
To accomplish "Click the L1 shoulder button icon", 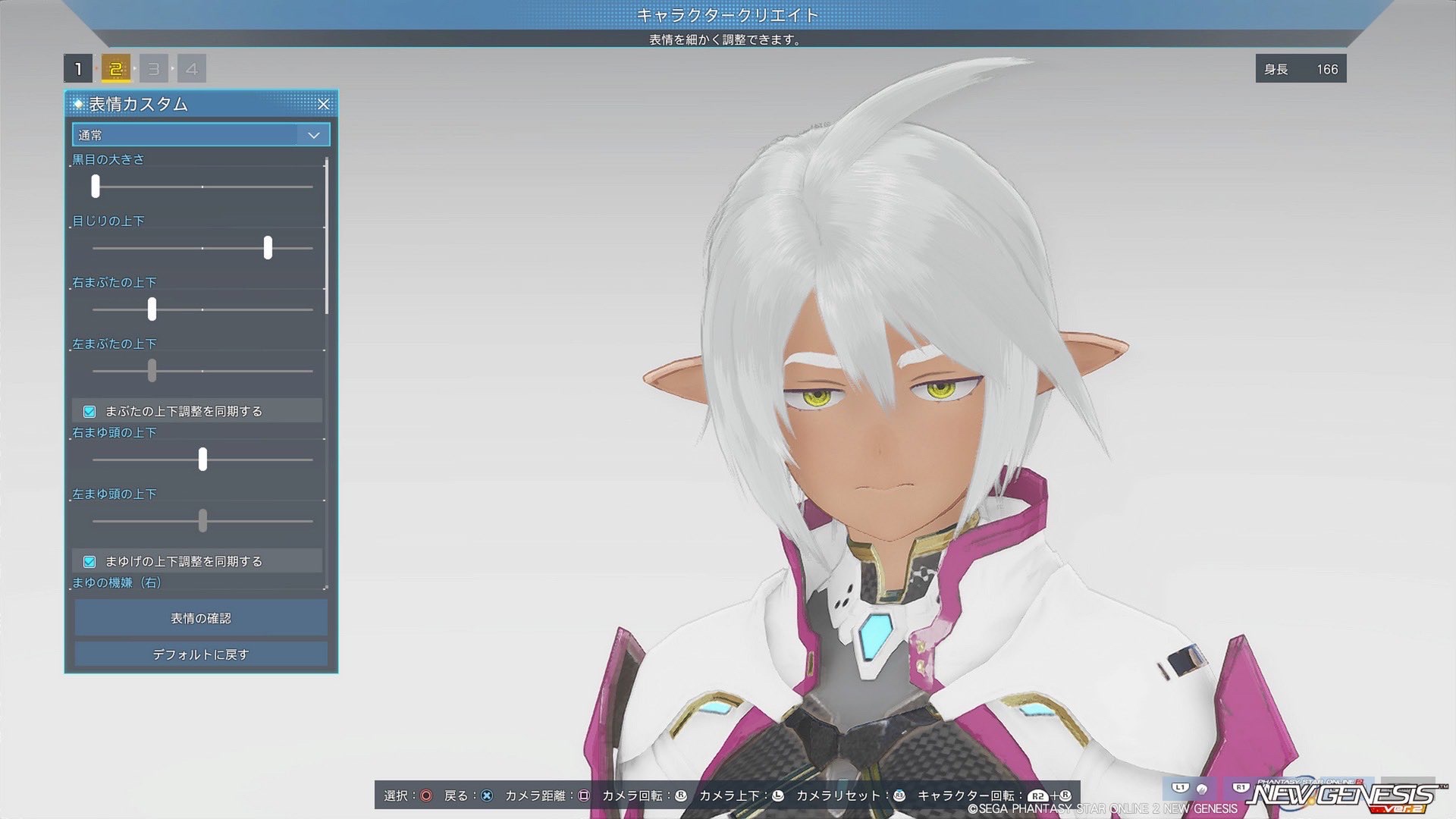I will click(1180, 788).
